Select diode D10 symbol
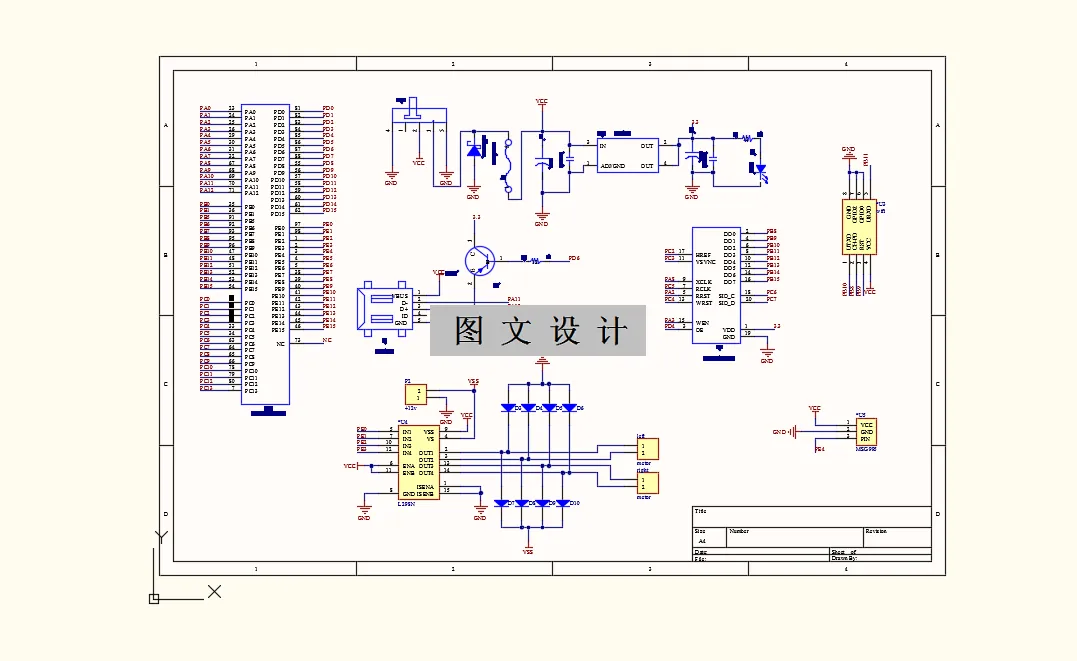This screenshot has width=1077, height=661. (x=563, y=504)
